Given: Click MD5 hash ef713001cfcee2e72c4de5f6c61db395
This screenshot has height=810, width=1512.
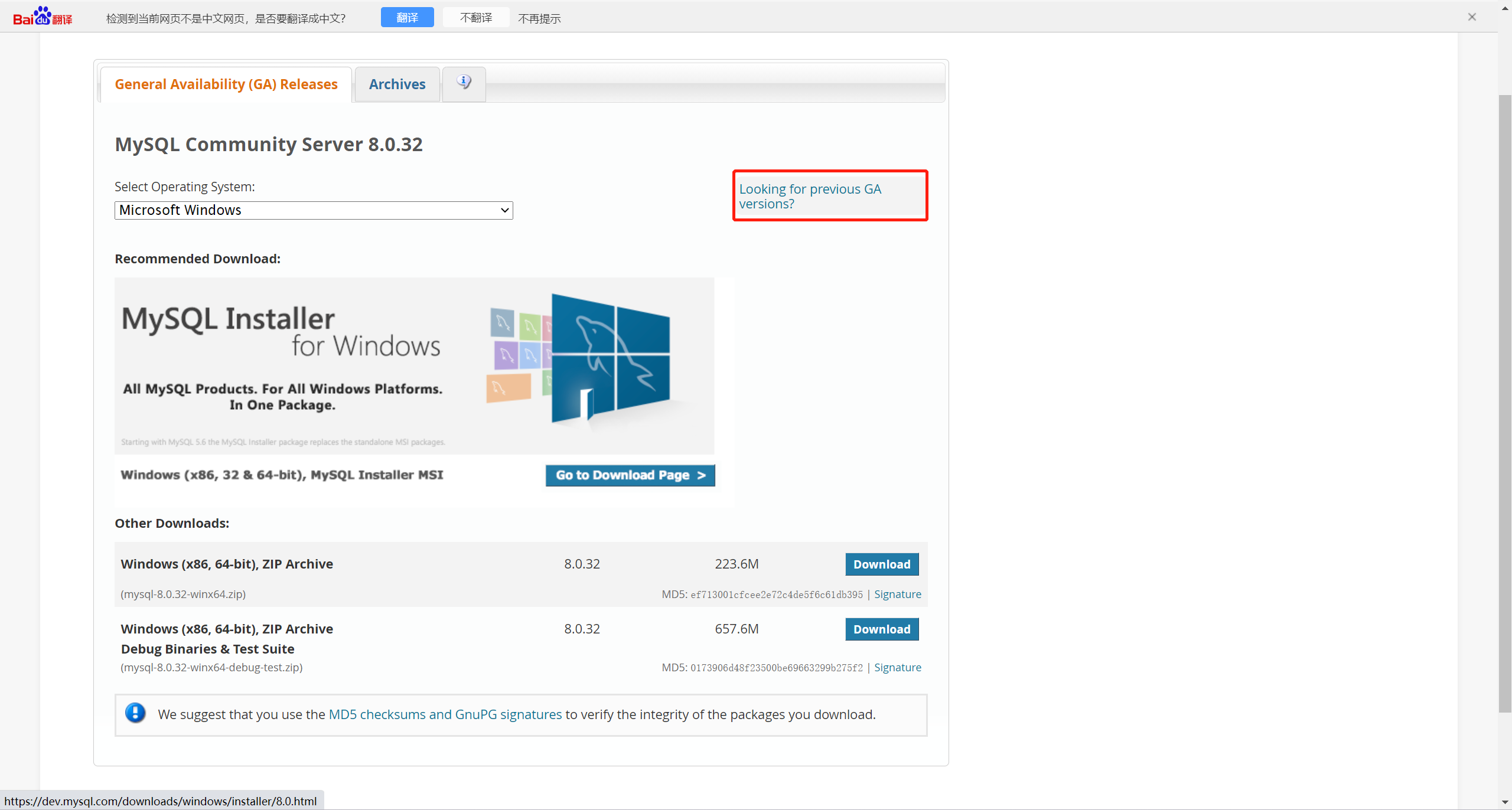Looking at the screenshot, I should point(777,595).
